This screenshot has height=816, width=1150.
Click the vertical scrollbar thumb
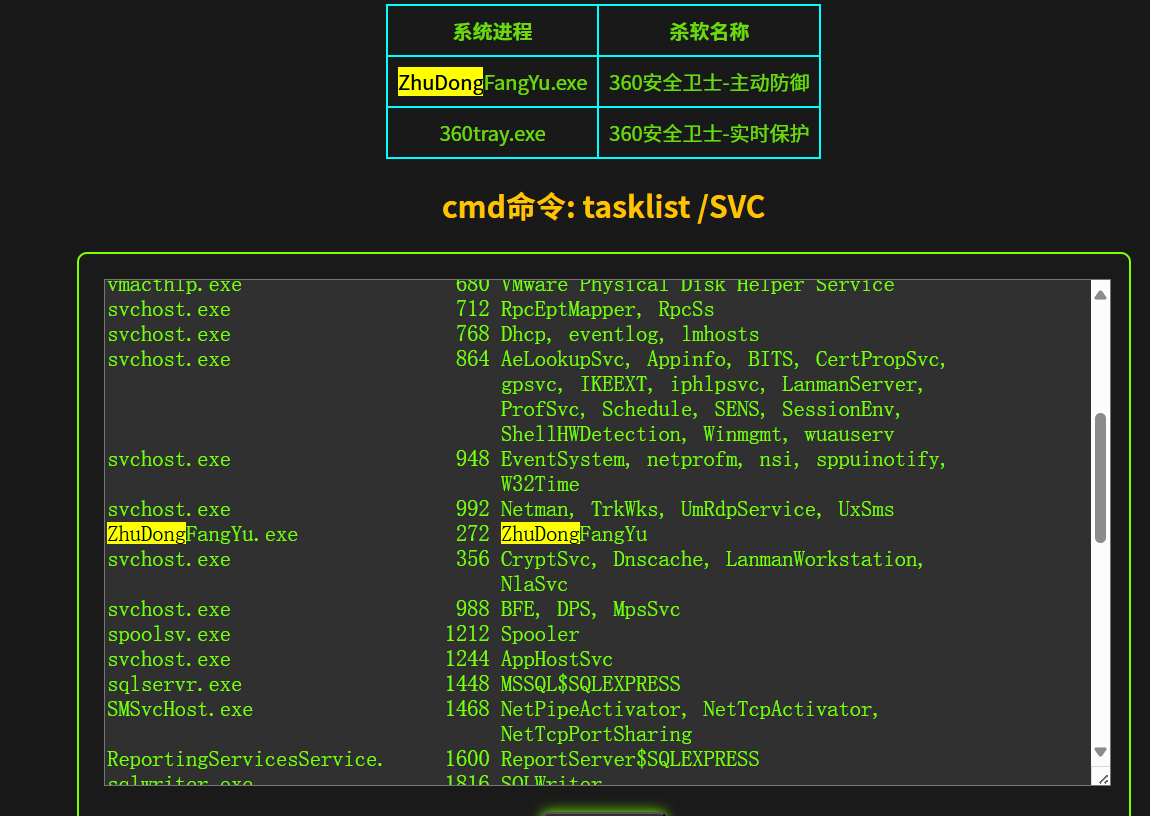coord(1100,478)
